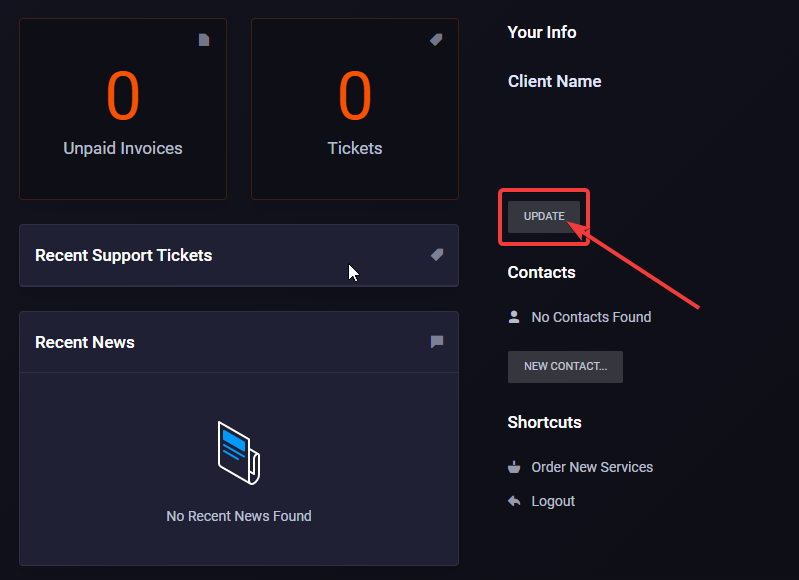Click the newspaper icon in the news panel

[x=239, y=453]
